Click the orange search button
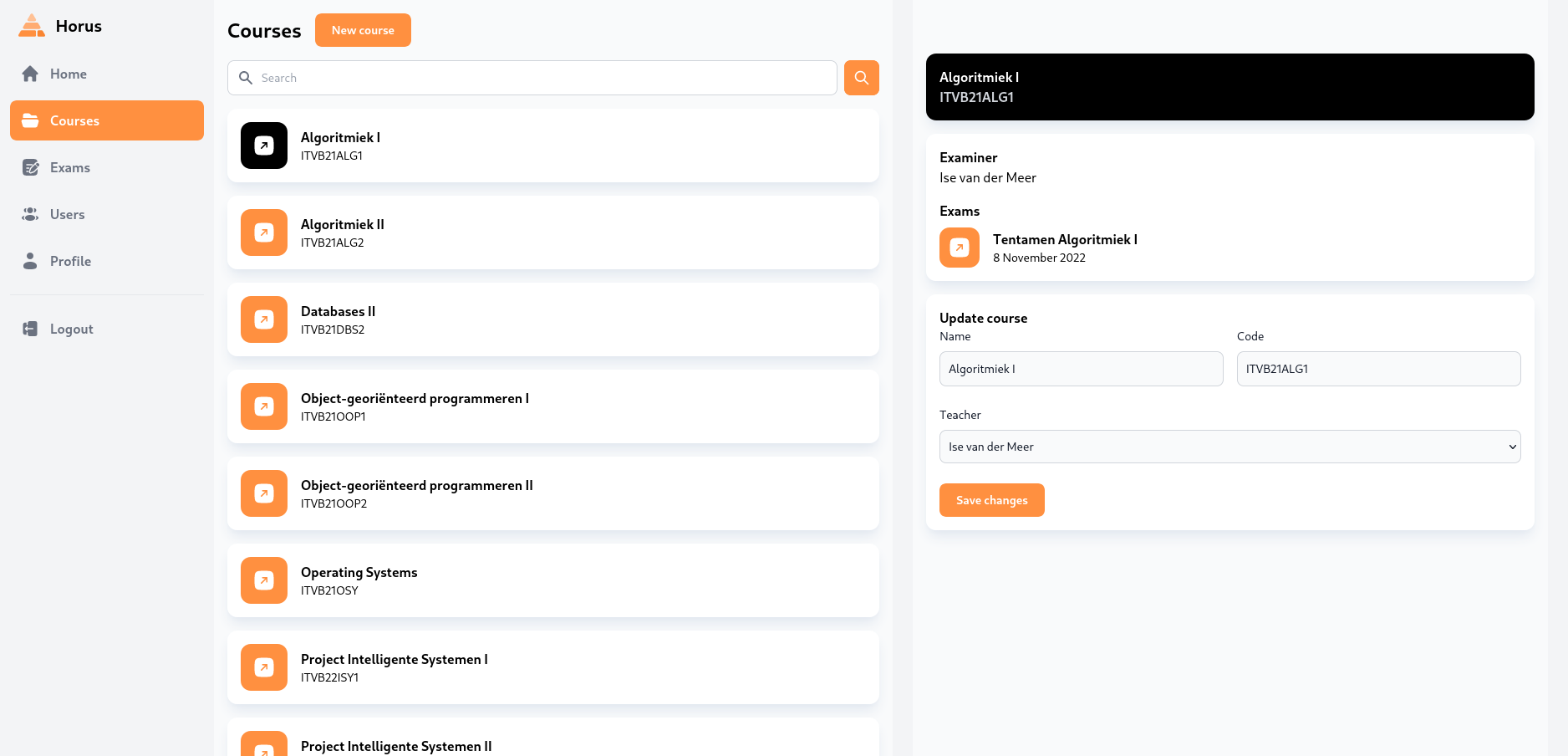 point(861,78)
